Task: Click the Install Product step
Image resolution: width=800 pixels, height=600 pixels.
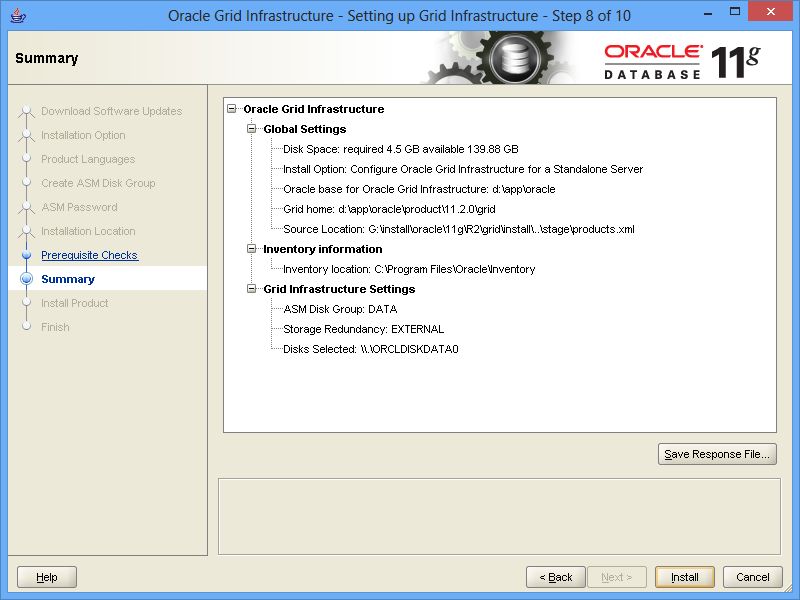Action: click(x=74, y=303)
